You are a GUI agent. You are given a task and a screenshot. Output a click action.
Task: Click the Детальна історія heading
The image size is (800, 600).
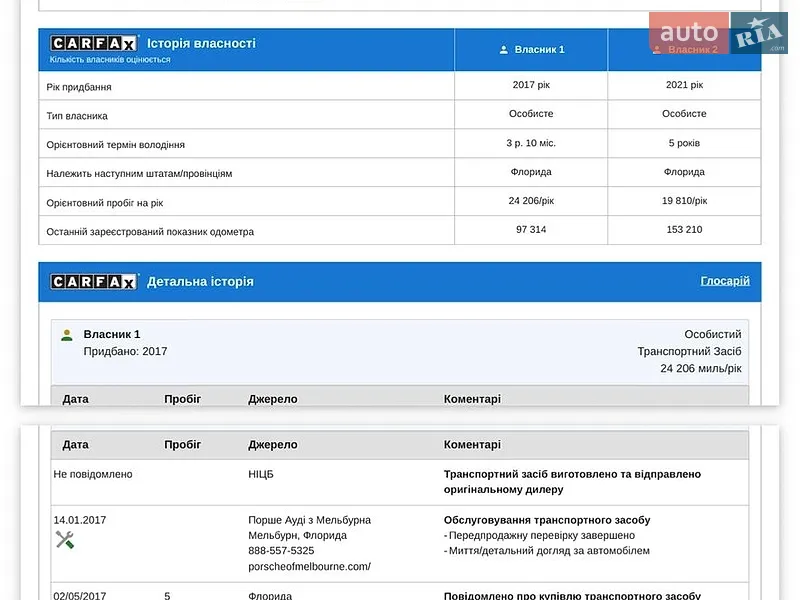pos(200,282)
